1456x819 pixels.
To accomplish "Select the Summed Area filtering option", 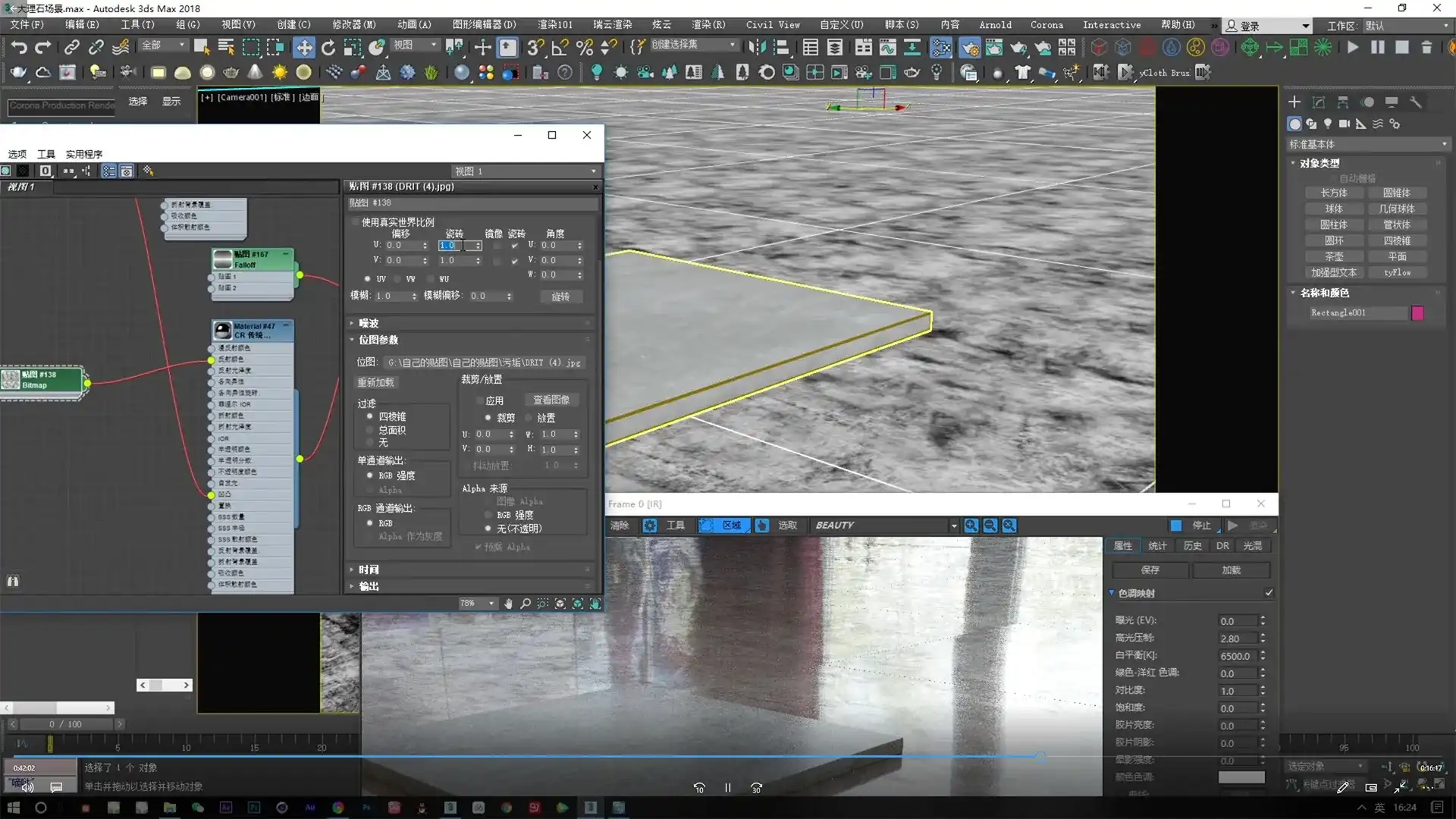I will coord(370,430).
